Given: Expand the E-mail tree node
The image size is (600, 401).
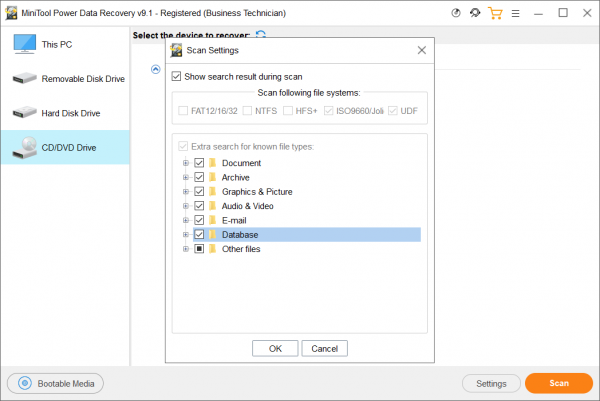Looking at the screenshot, I should [x=186, y=220].
